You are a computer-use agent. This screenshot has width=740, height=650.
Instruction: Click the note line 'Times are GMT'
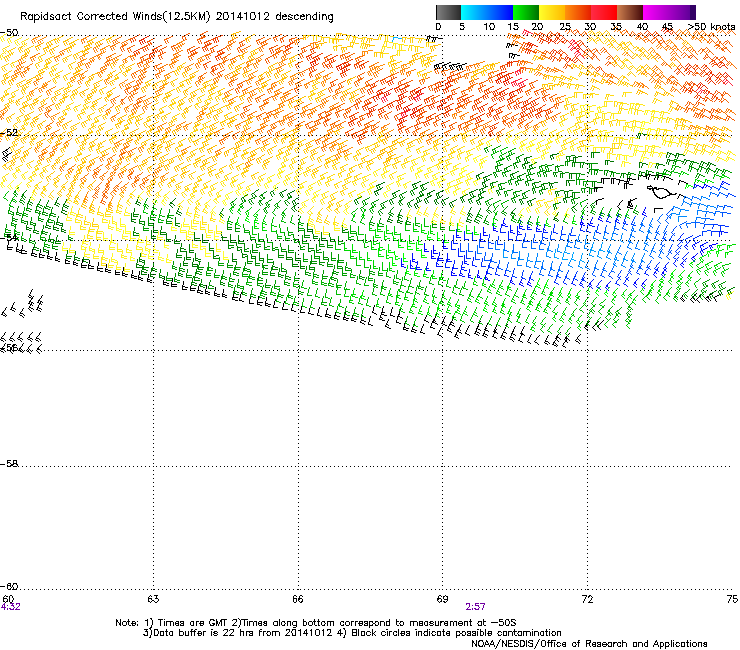click(x=188, y=623)
